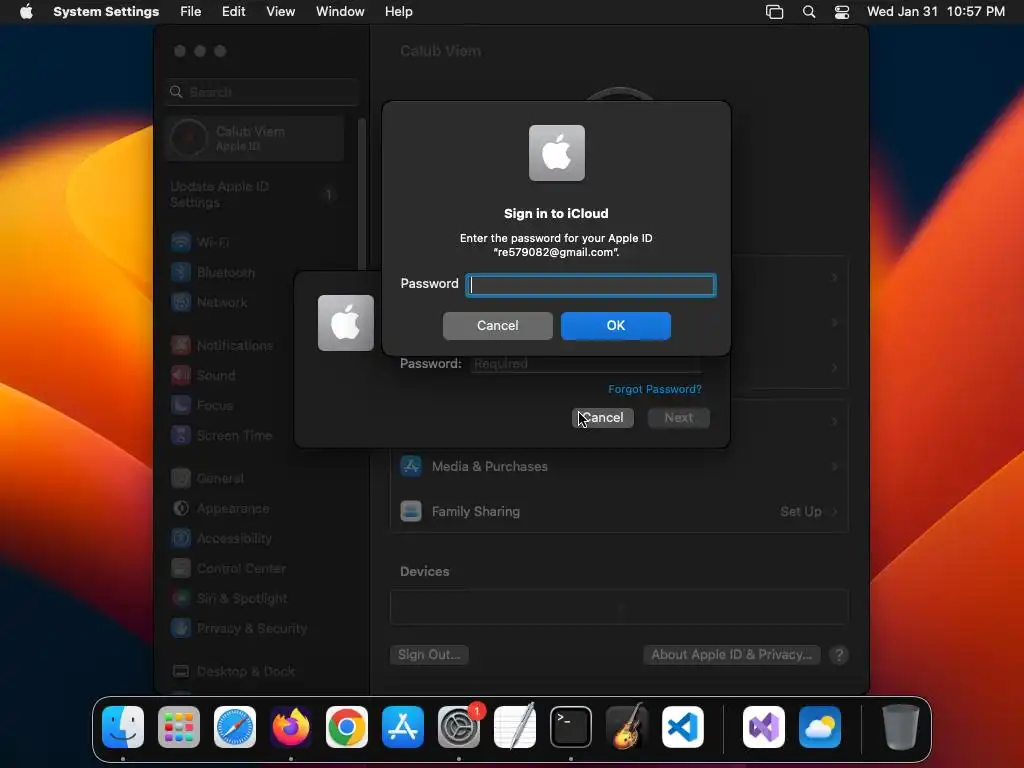The image size is (1024, 768).
Task: Open Finder from the Dock
Action: (x=123, y=727)
